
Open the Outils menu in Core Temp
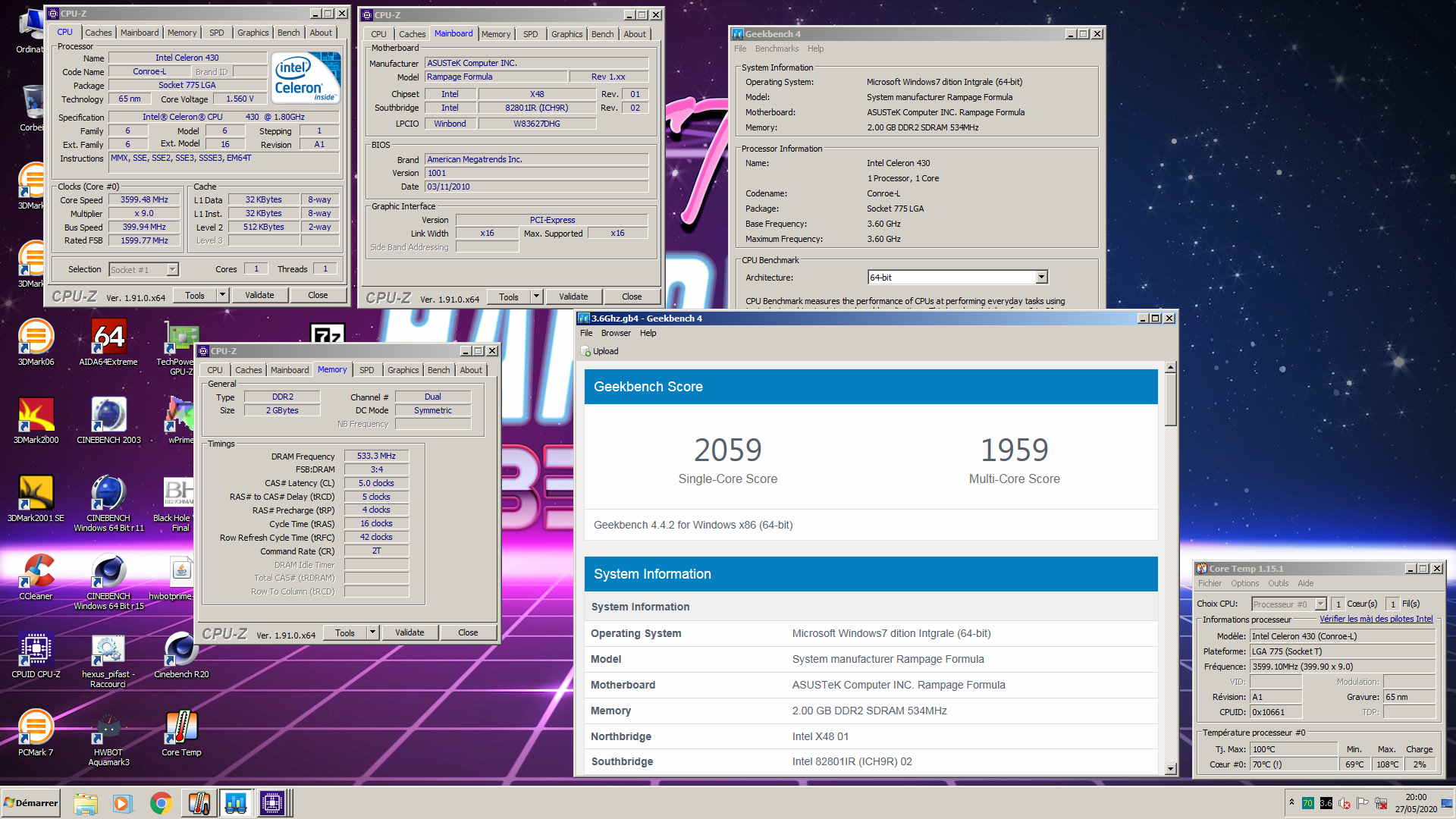tap(1278, 583)
